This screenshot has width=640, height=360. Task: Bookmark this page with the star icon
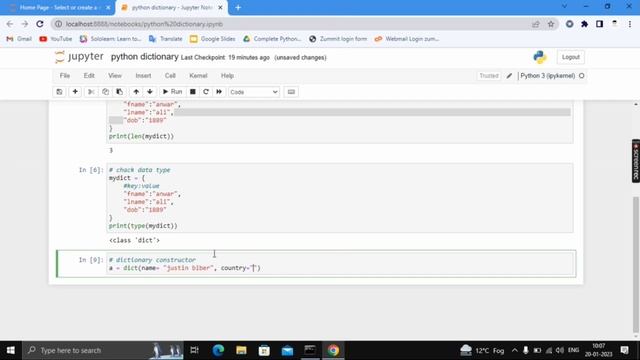point(551,24)
